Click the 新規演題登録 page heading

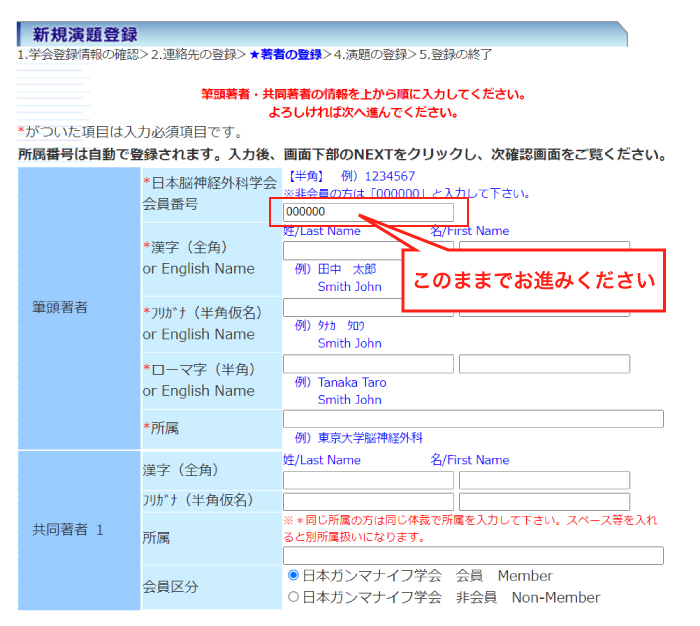(x=85, y=34)
